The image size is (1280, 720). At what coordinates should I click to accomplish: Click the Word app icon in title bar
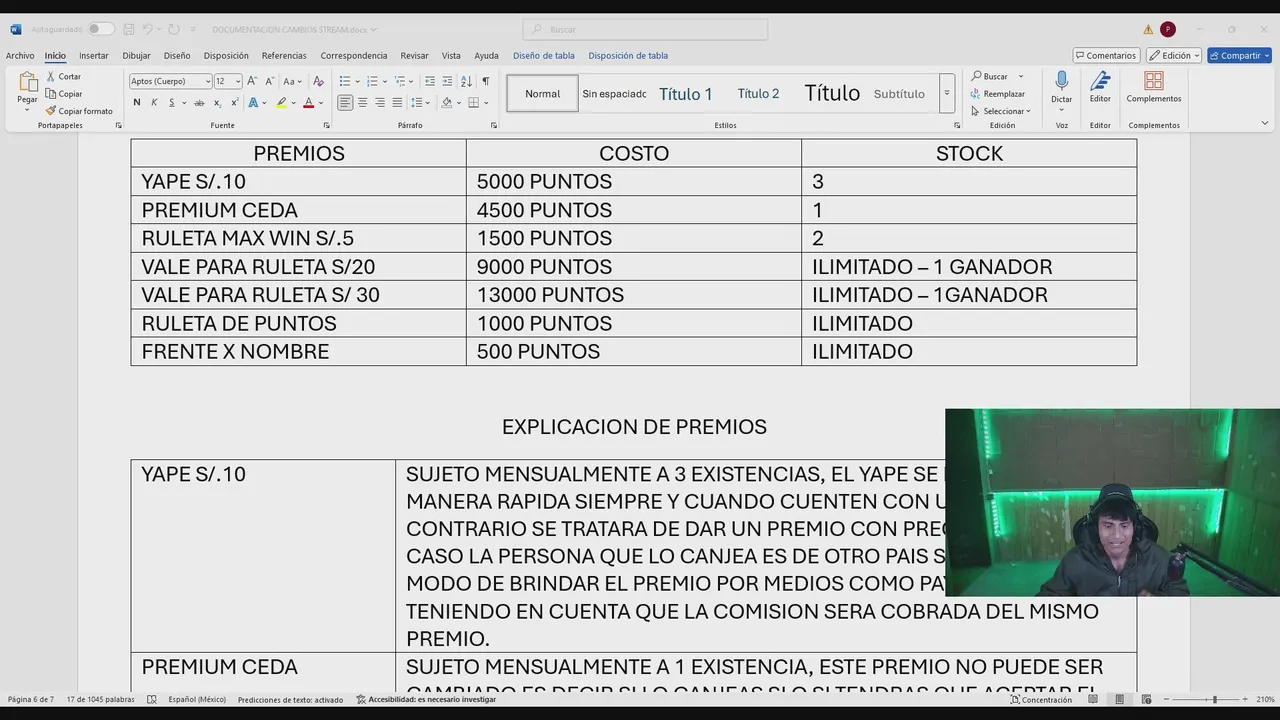click(x=15, y=29)
